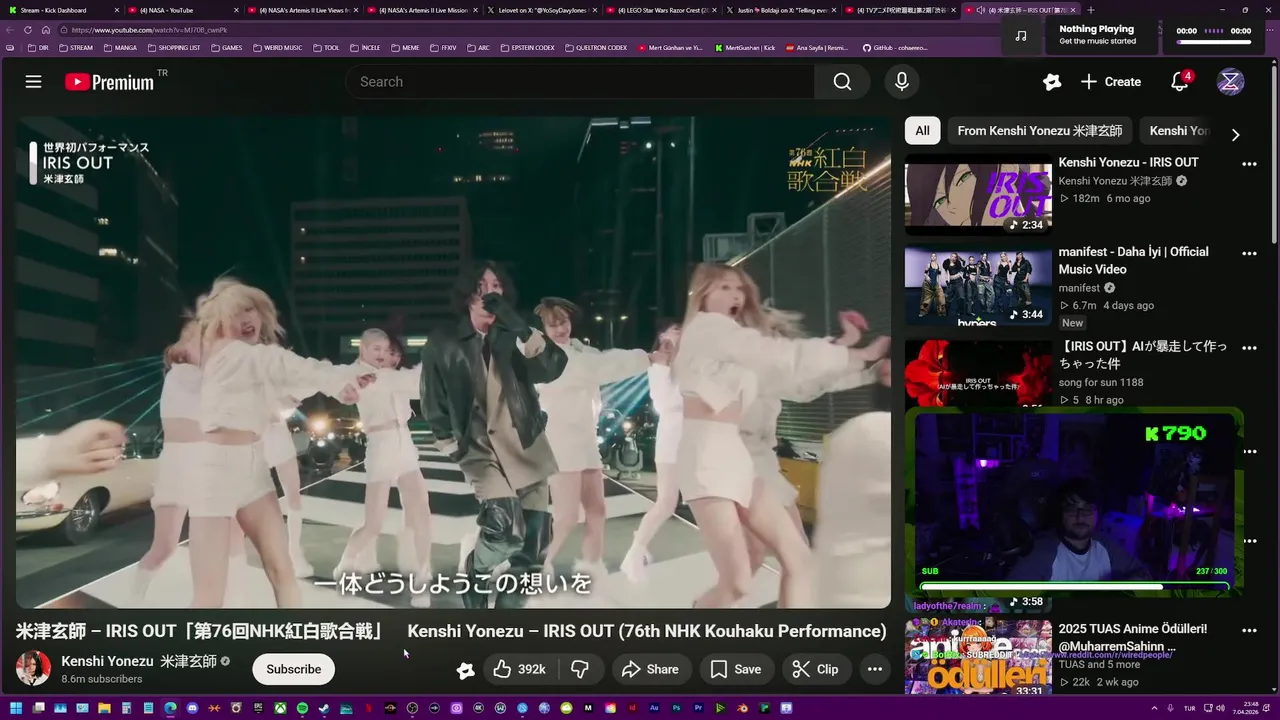Viewport: 1280px width, 720px height.
Task: Open the notifications bell
Action: pos(1180,82)
